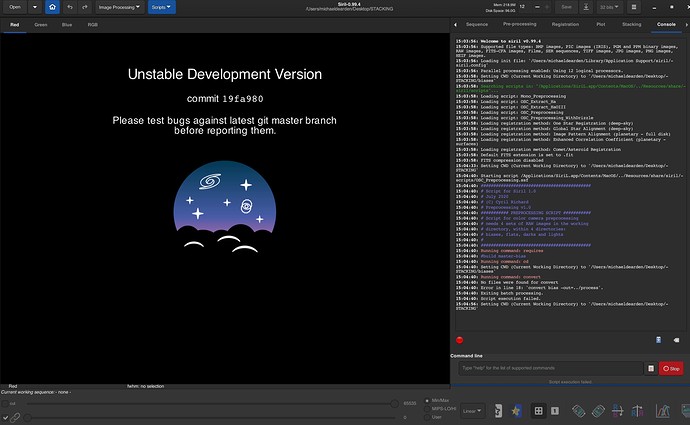Click the red circle icon in console
690x425 pixels.
pyautogui.click(x=459, y=340)
